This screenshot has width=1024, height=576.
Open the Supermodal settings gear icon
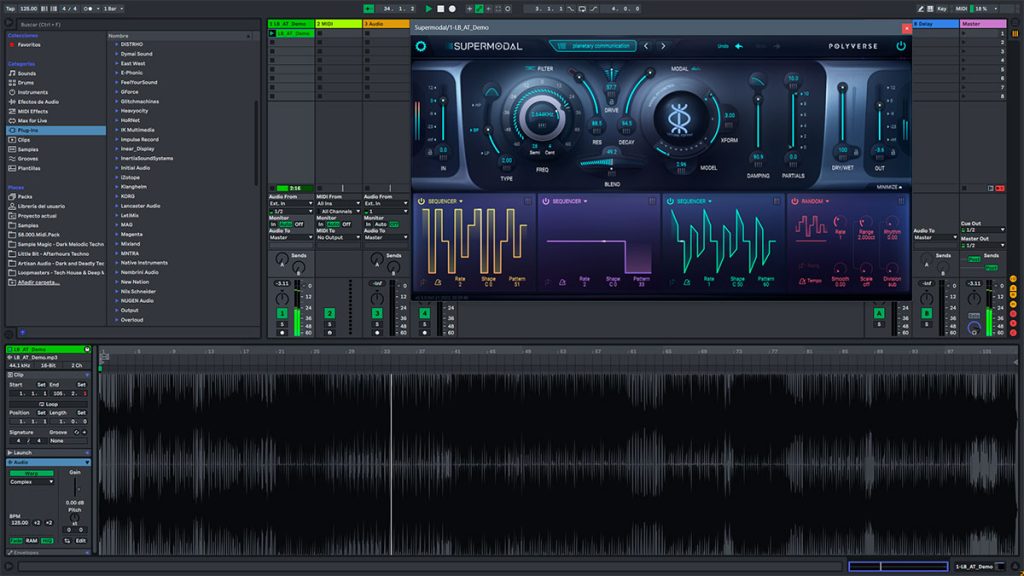coord(421,46)
